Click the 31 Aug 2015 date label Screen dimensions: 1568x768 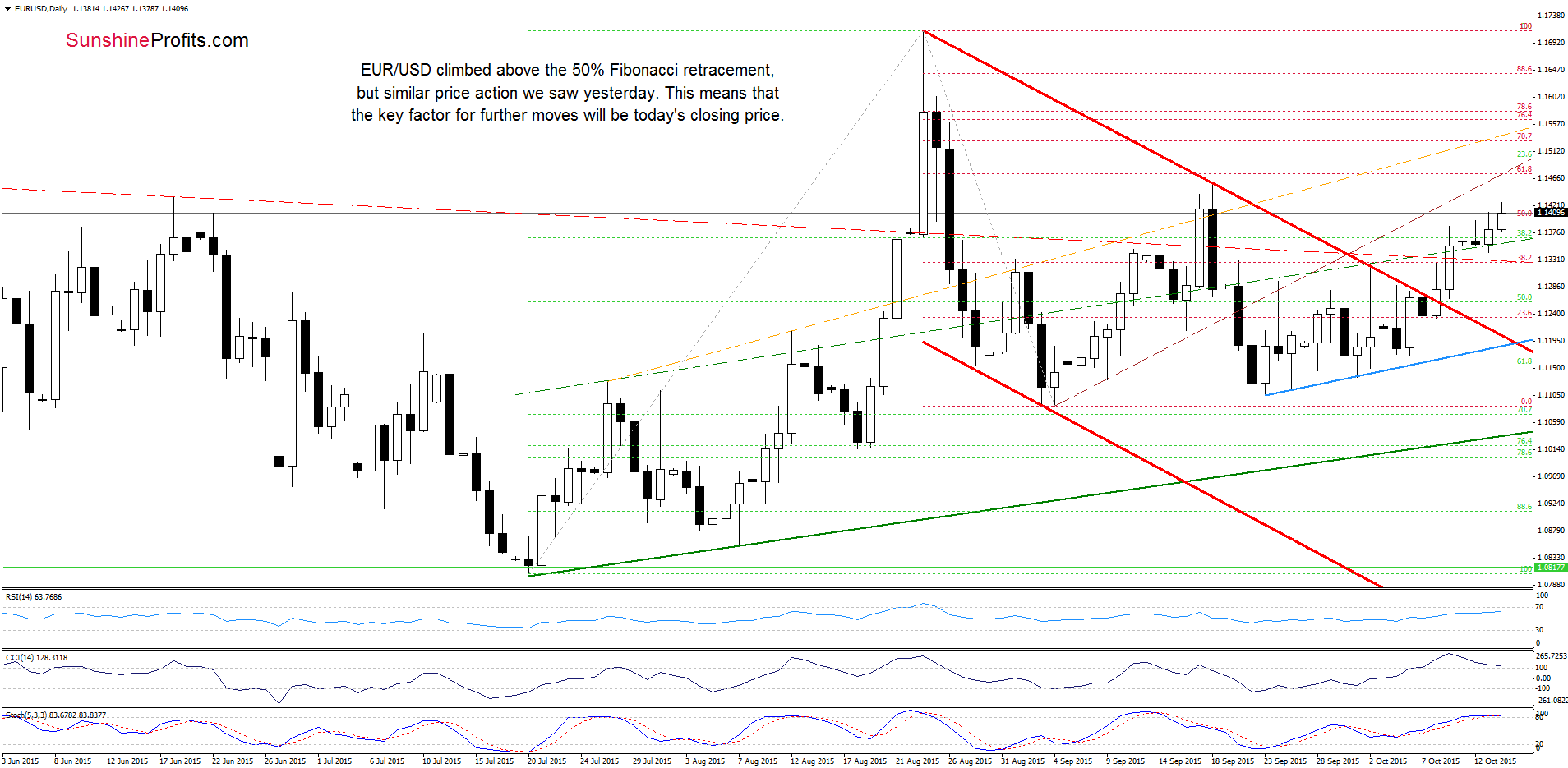[x=1022, y=761]
